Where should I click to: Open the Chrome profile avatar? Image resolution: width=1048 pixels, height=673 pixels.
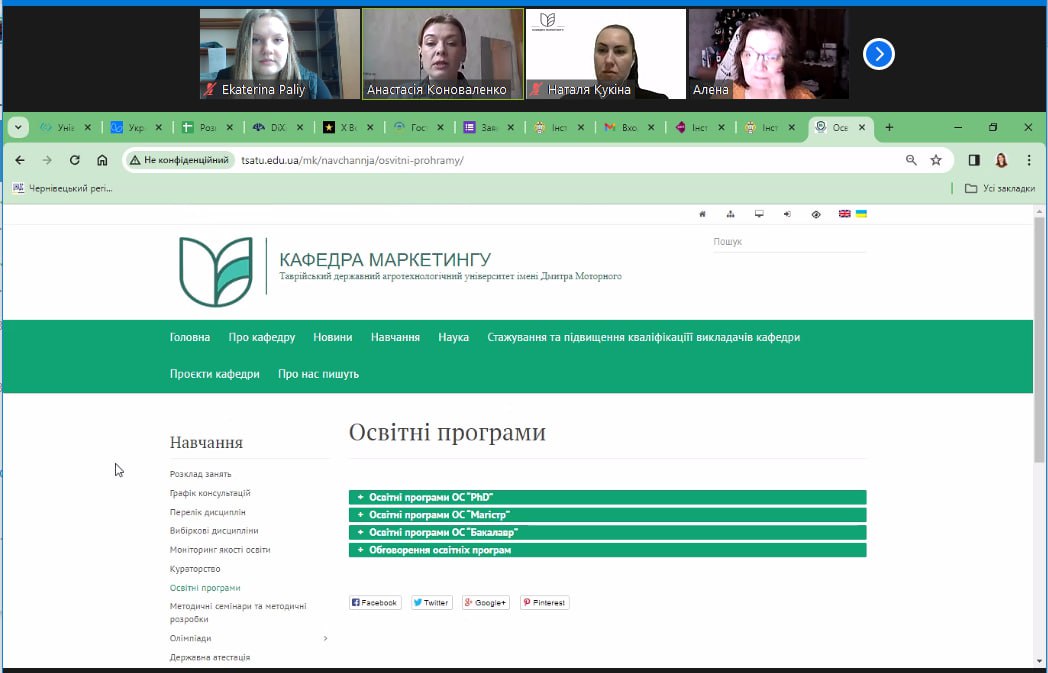coord(1001,160)
